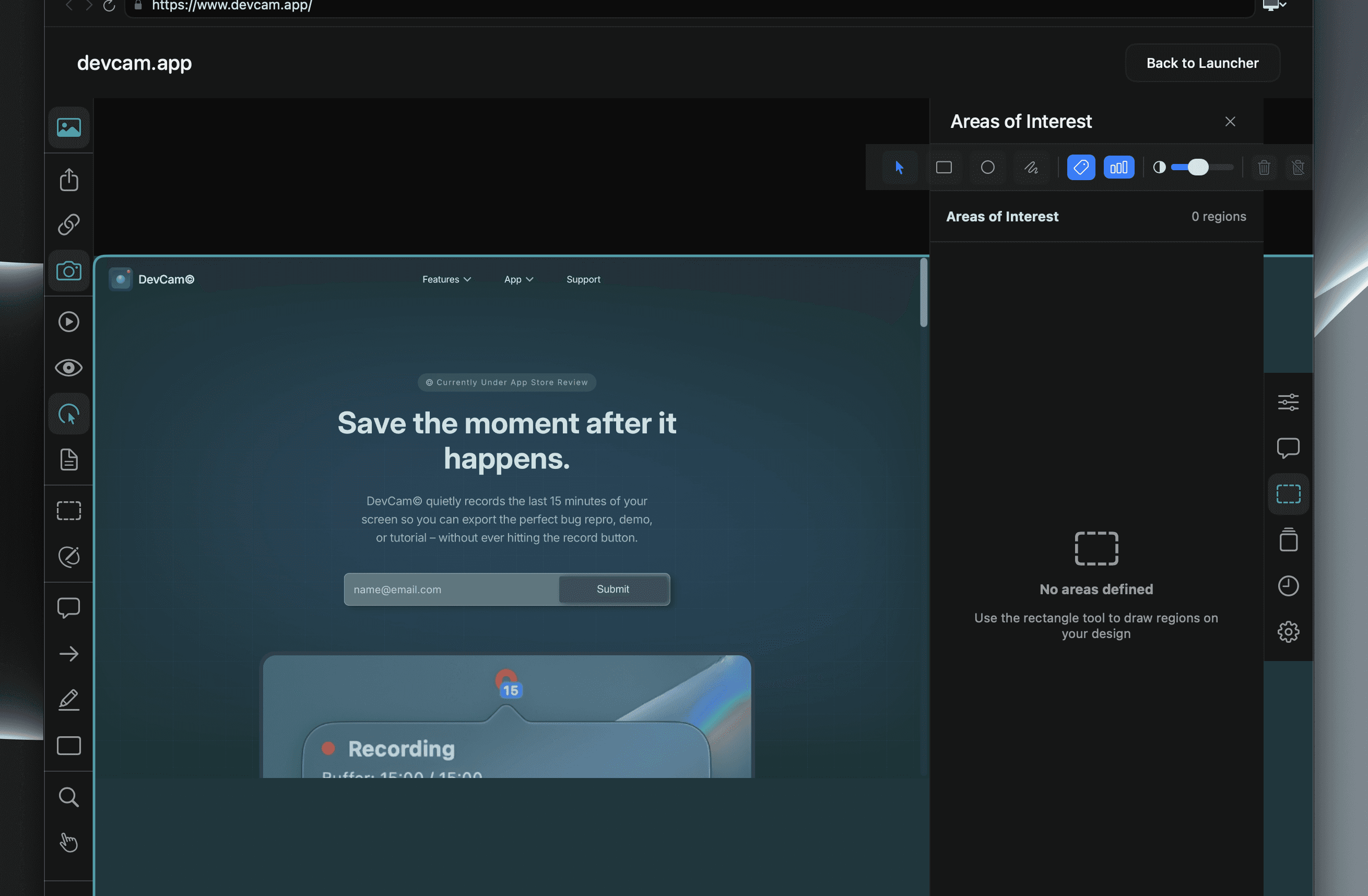Click the camera screenshot icon in sidebar
1368x896 pixels.
click(69, 270)
